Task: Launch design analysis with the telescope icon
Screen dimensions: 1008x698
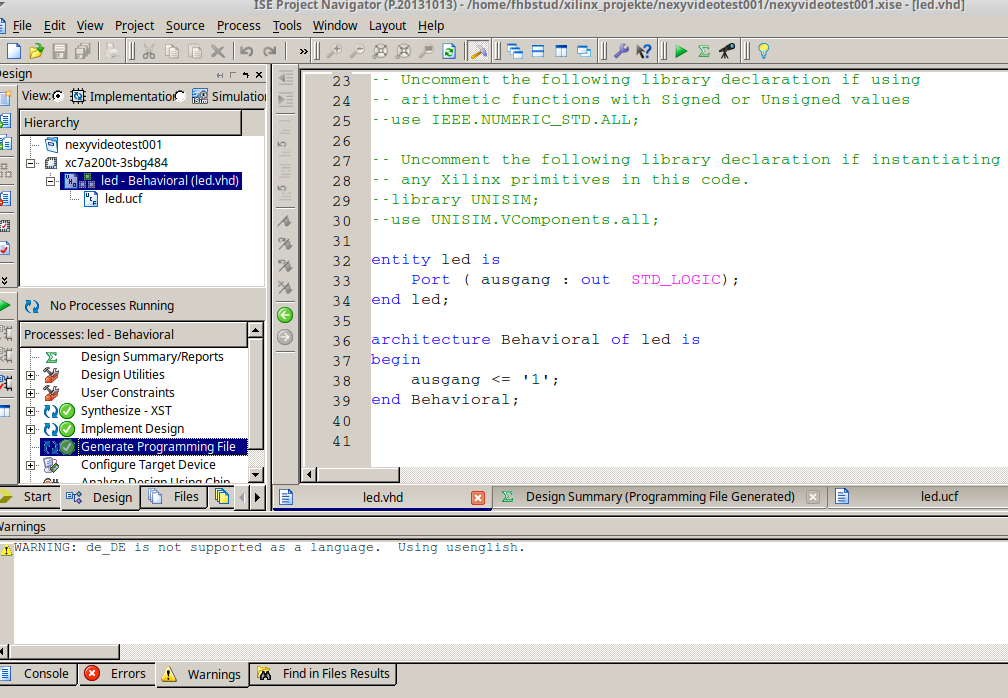Action: (728, 50)
